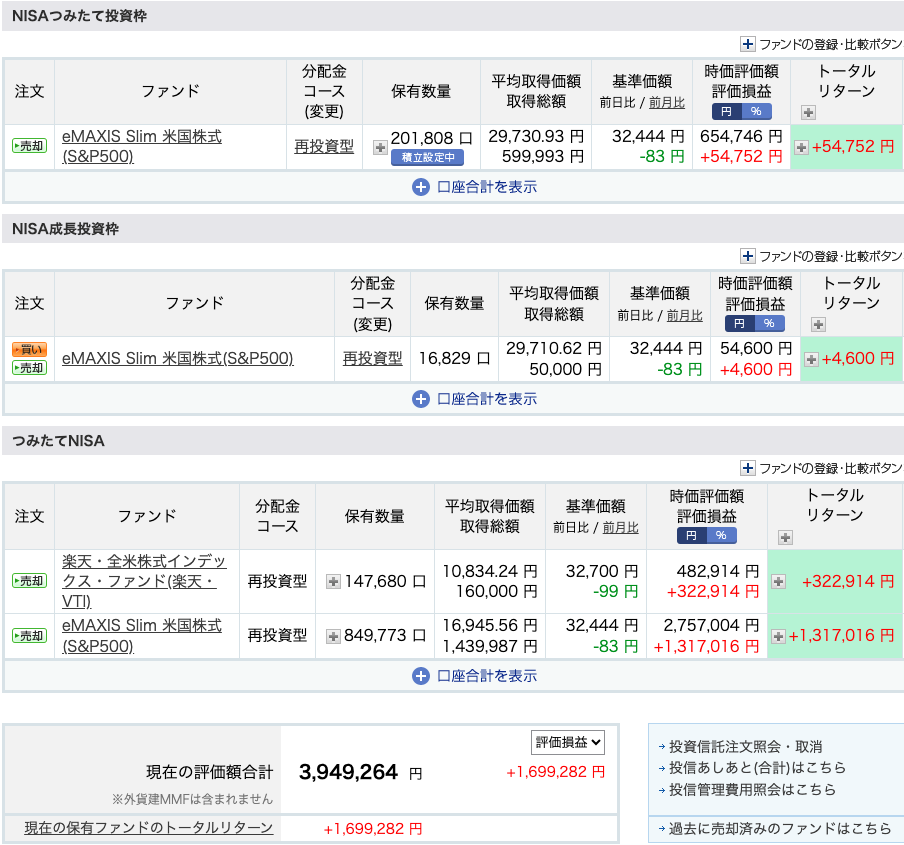This screenshot has height=845, width=904.
Task: Click the 積立設定中 badge
Action: (x=428, y=157)
